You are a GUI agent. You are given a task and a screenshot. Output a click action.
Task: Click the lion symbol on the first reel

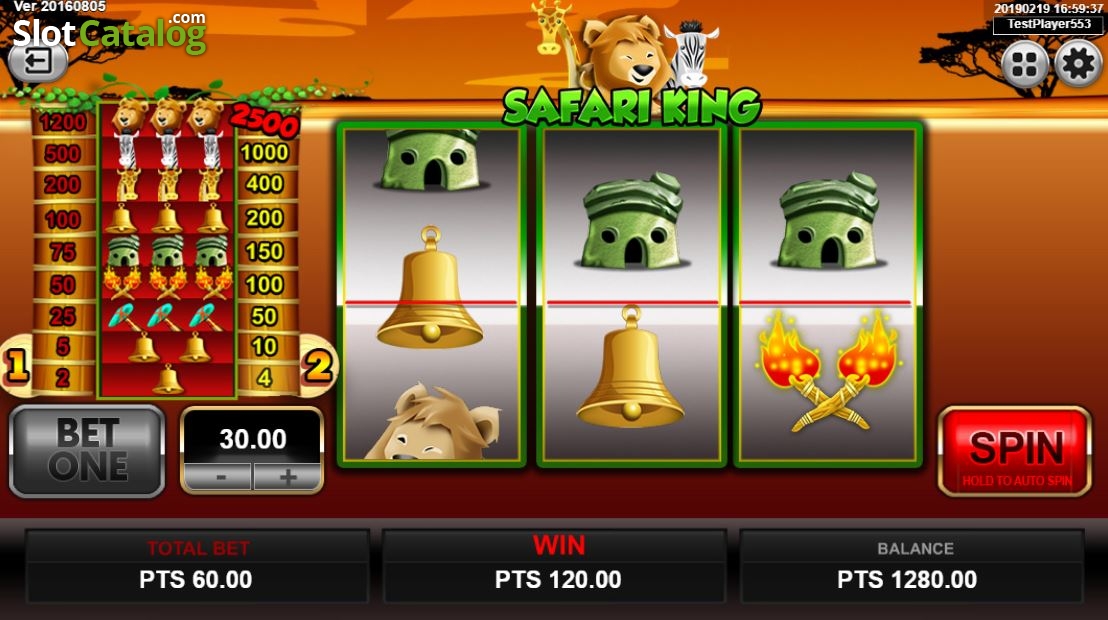coord(432,422)
